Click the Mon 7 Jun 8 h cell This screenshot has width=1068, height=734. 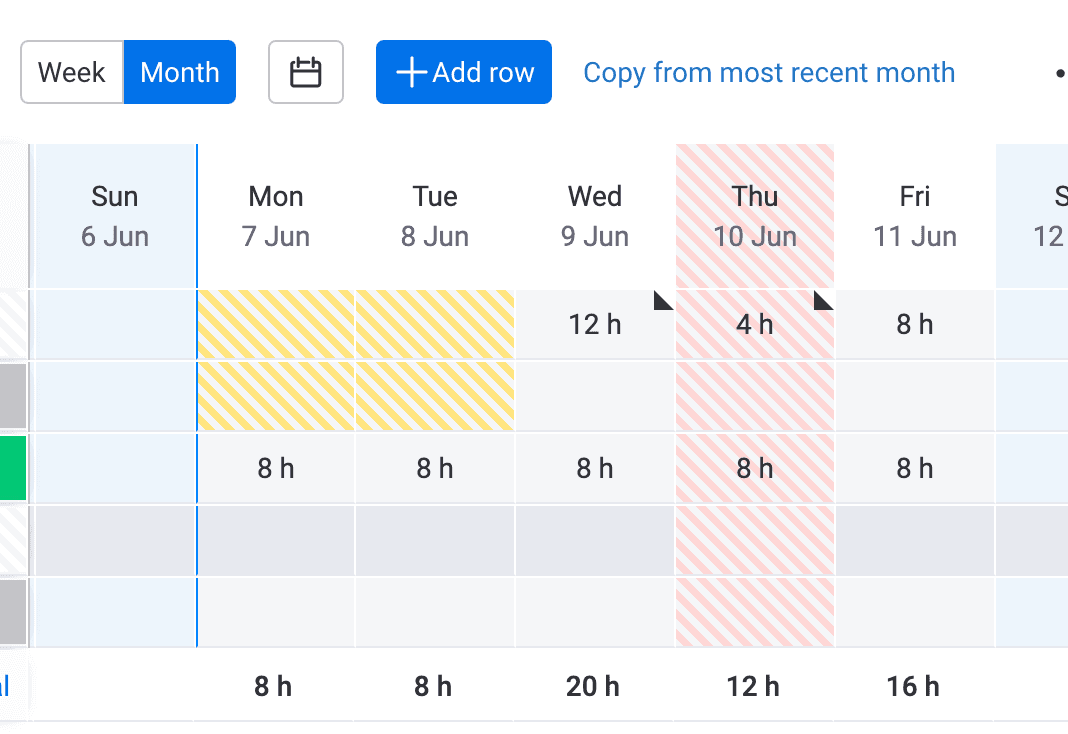276,468
